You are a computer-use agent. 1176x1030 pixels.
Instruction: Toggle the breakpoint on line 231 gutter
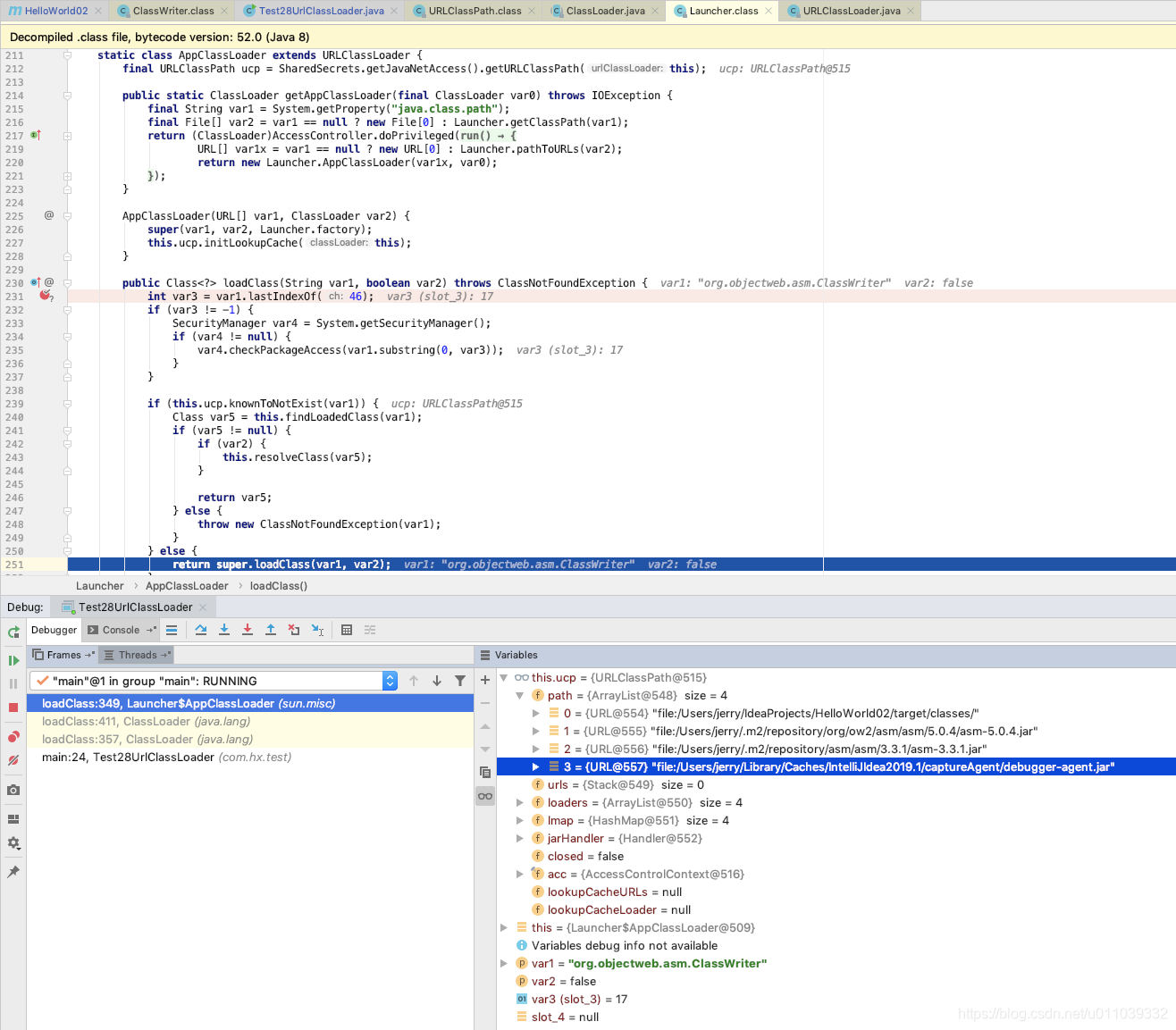coord(46,296)
